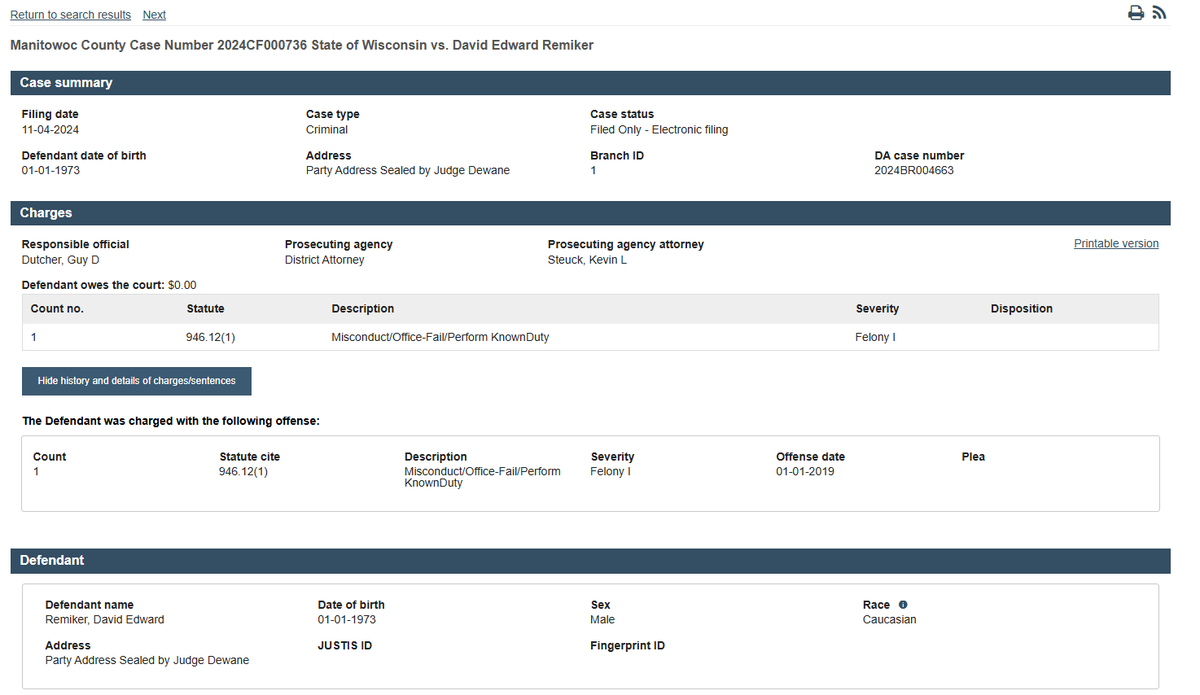Select DA case number 2024BR004663
This screenshot has height=695, width=1200.
(914, 171)
